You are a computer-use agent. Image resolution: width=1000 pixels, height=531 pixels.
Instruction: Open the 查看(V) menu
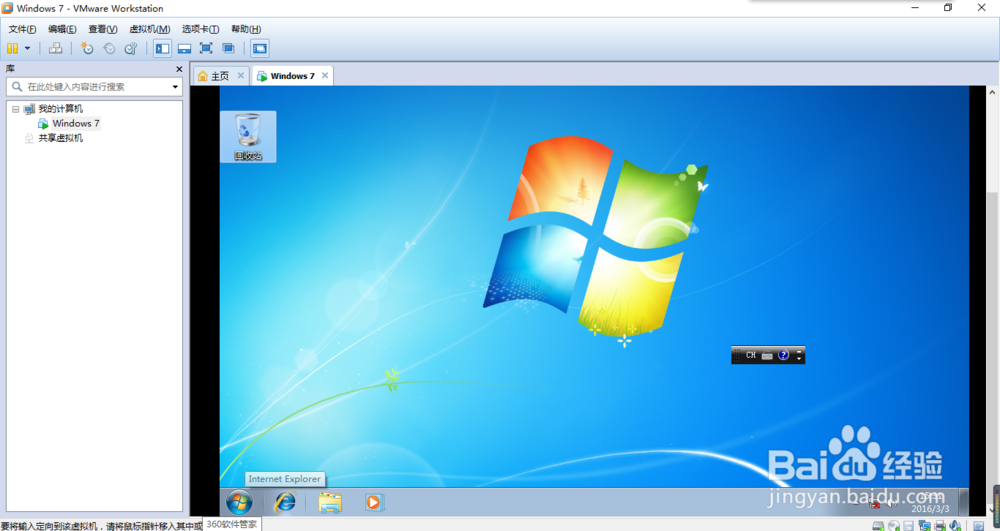[x=103, y=29]
